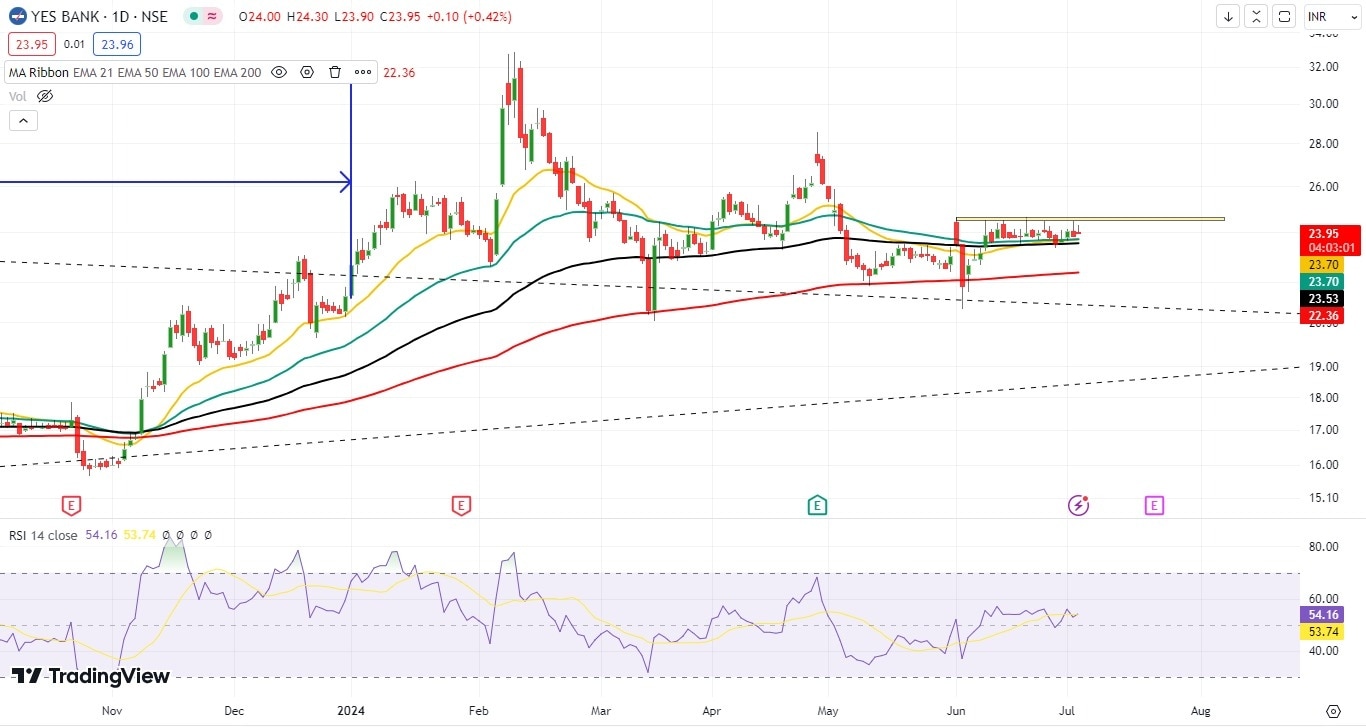This screenshot has height=727, width=1366.
Task: Enable fullscreen mode via the frame icon
Action: 1284,16
